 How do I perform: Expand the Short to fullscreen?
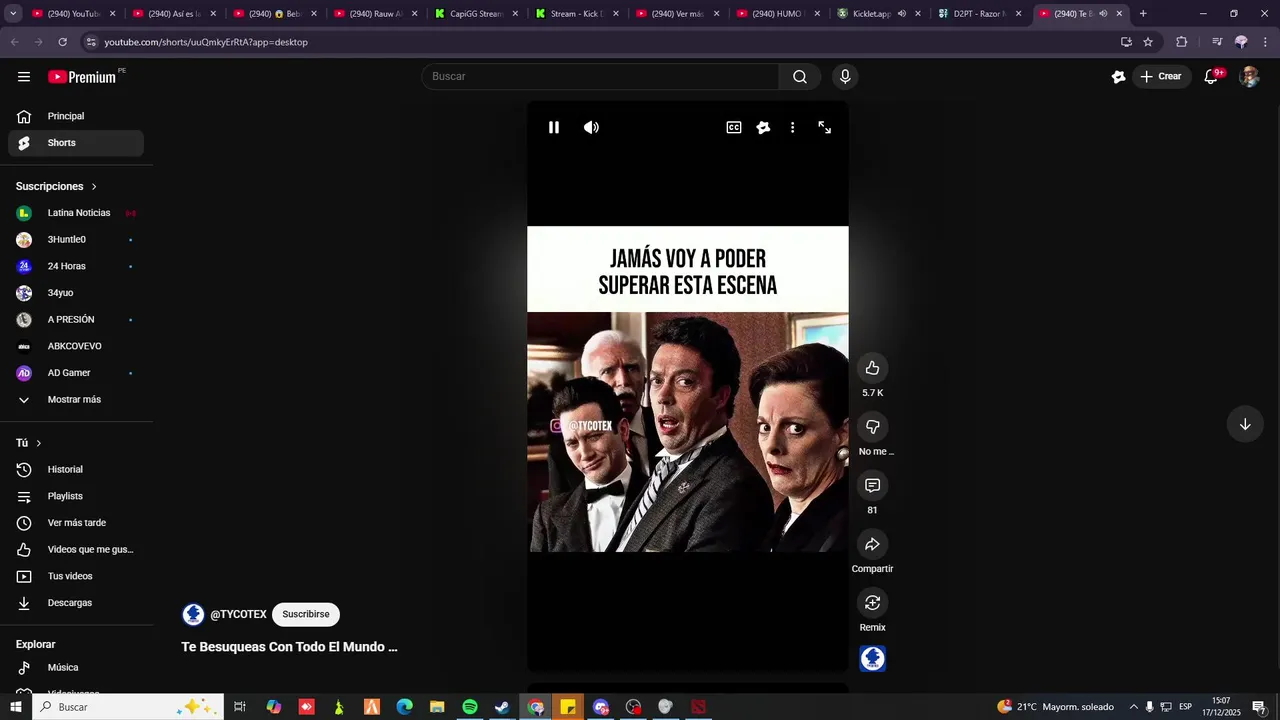pos(824,127)
